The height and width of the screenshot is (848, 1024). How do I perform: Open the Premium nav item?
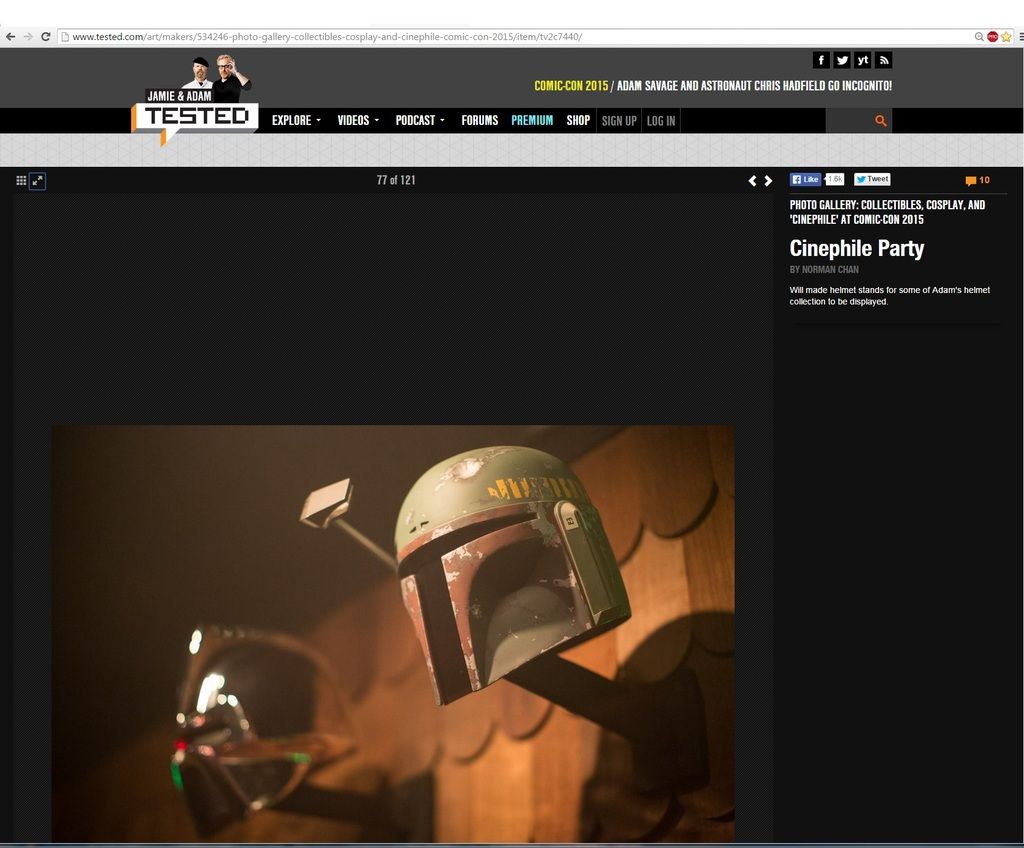tap(532, 120)
